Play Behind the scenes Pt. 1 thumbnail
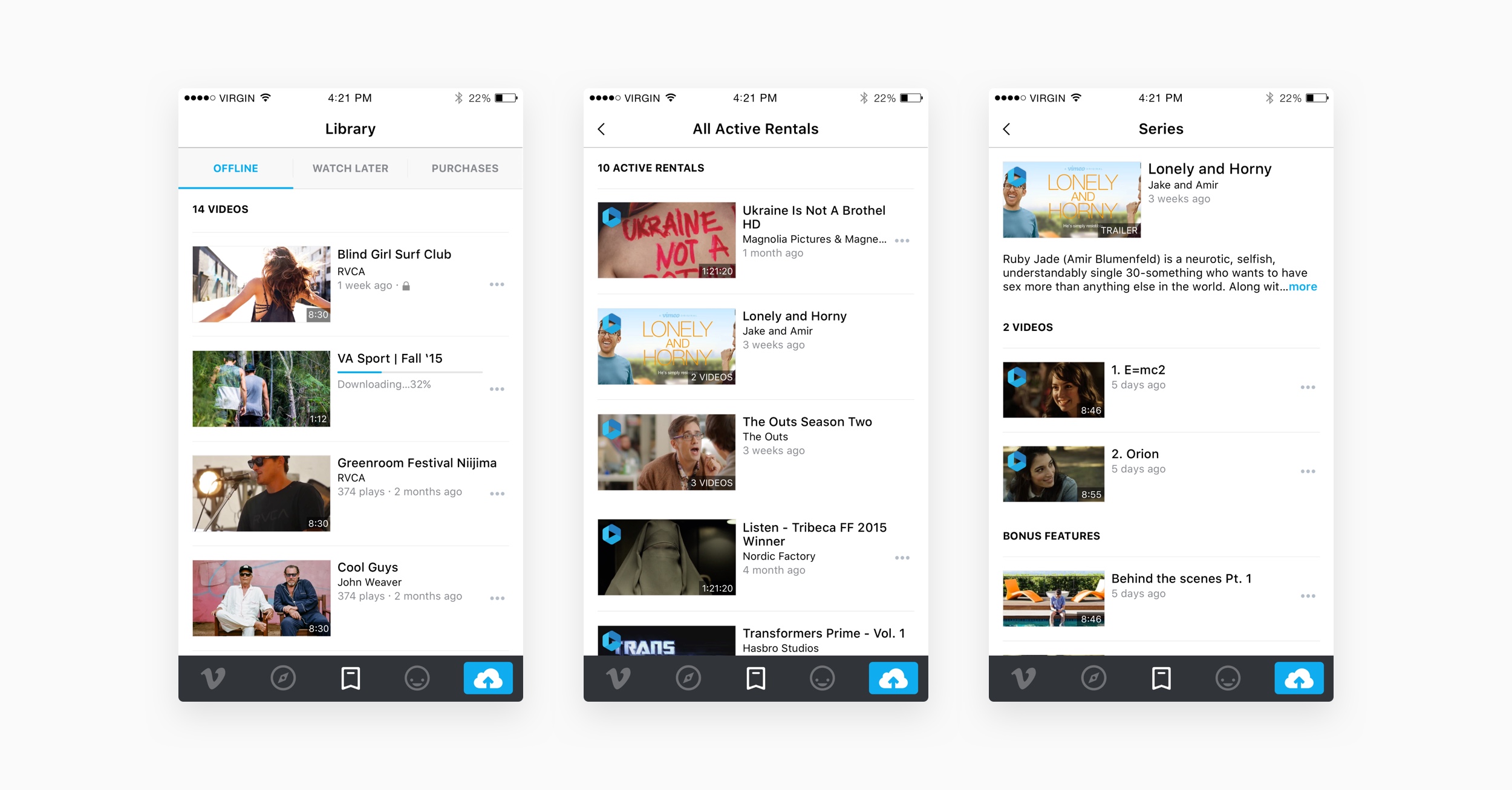 click(x=1054, y=599)
